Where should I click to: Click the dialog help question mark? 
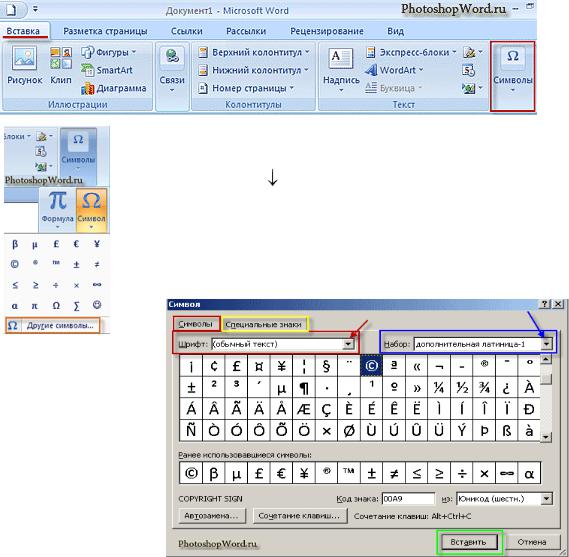pos(545,304)
